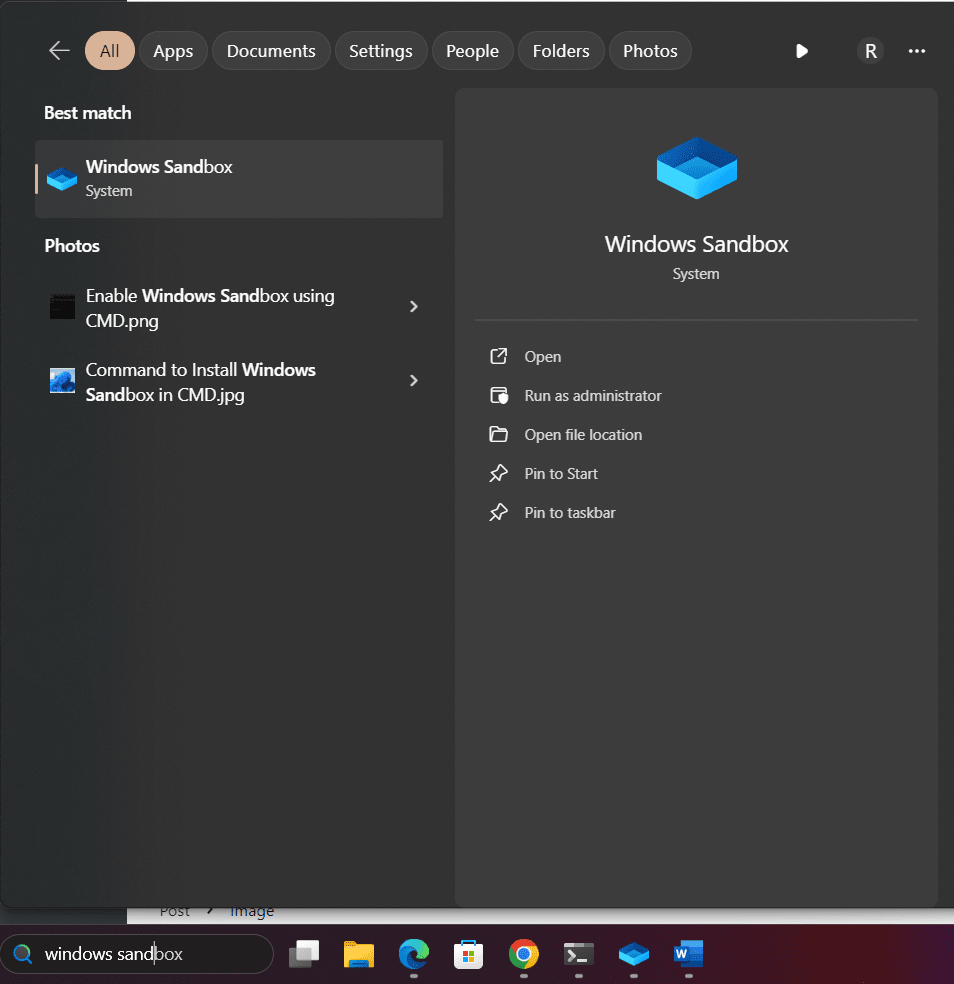954x984 pixels.
Task: Choose Run as administrator
Action: [592, 396]
